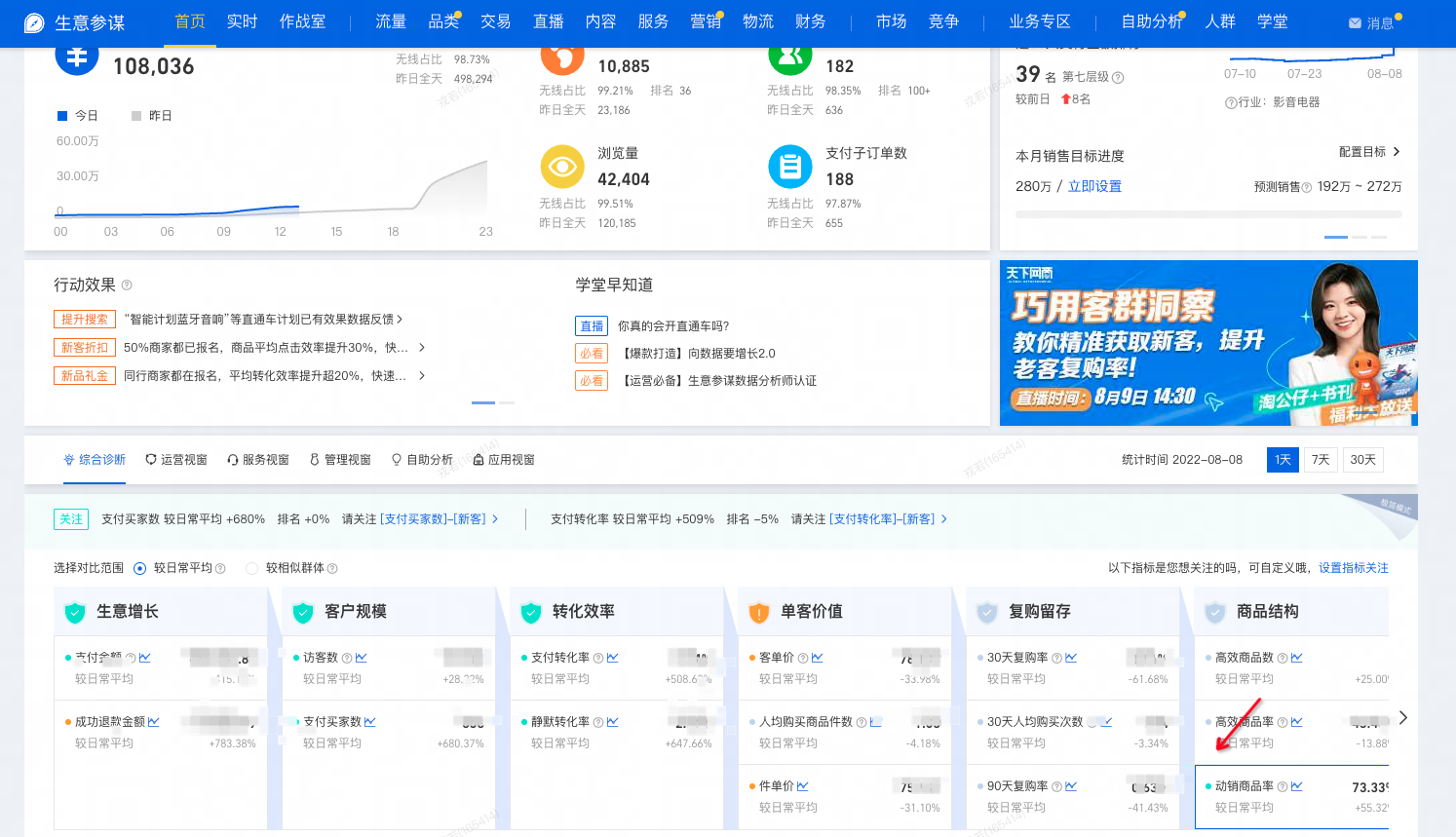This screenshot has height=837, width=1456.
Task: Click the orange warning shield of 单客价值
Action: [759, 612]
